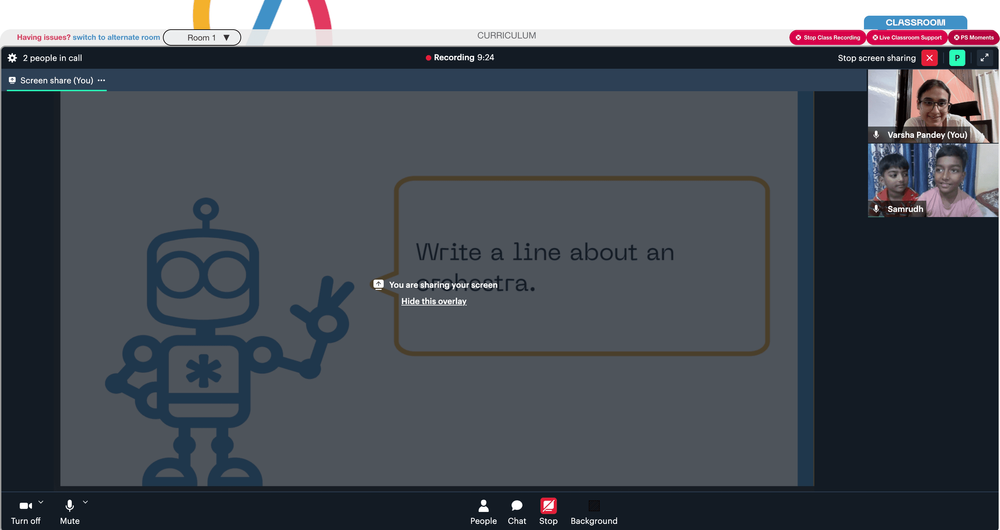
Task: Click the Hide this overlay link
Action: [x=434, y=301]
